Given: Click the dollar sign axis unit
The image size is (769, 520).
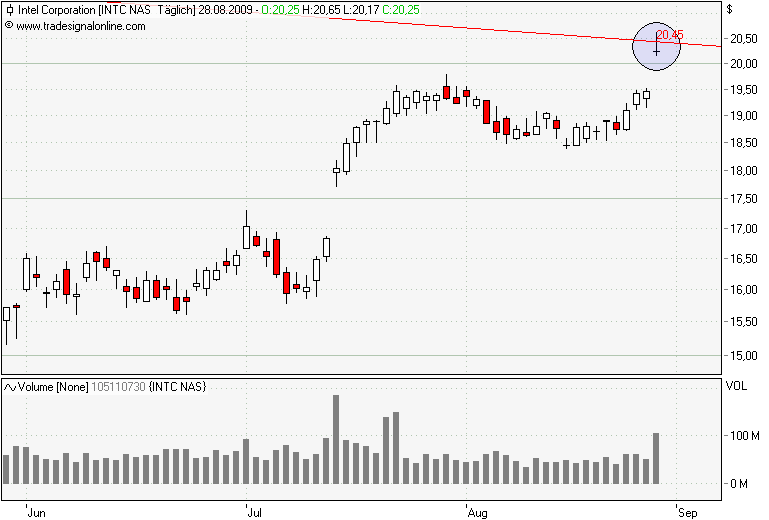Looking at the screenshot, I should [x=730, y=10].
